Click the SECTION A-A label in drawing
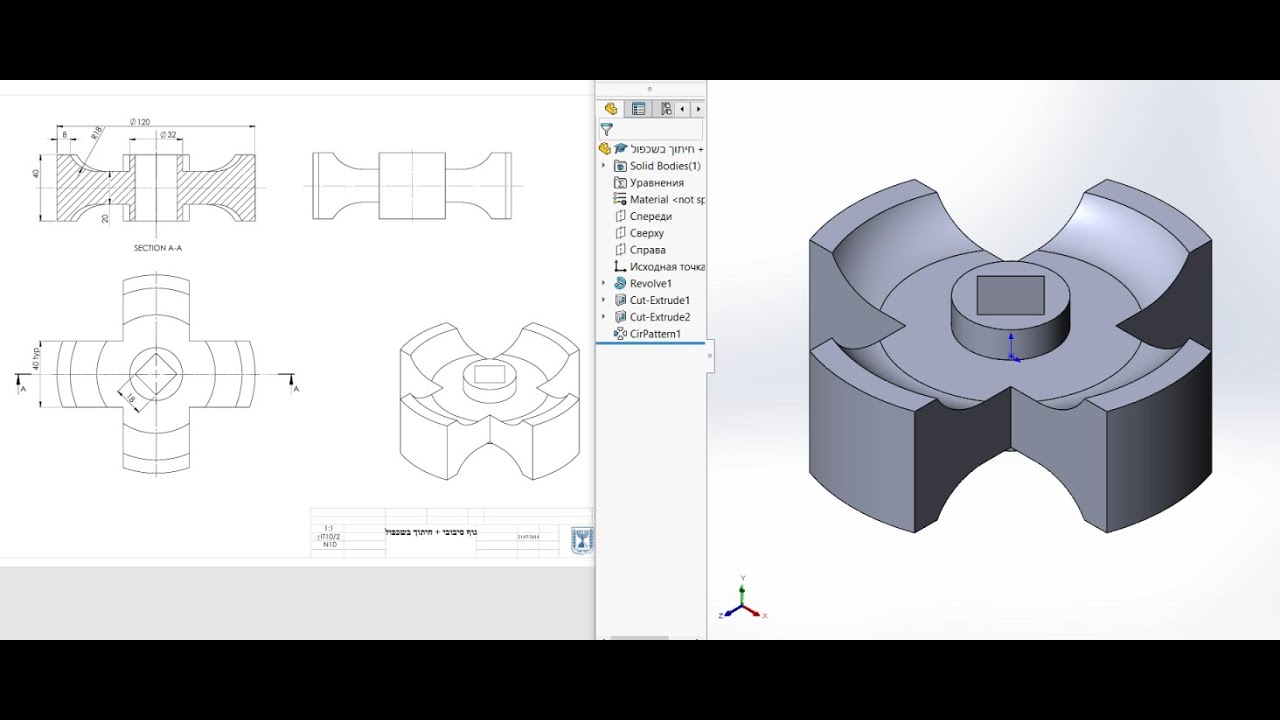 tap(158, 247)
